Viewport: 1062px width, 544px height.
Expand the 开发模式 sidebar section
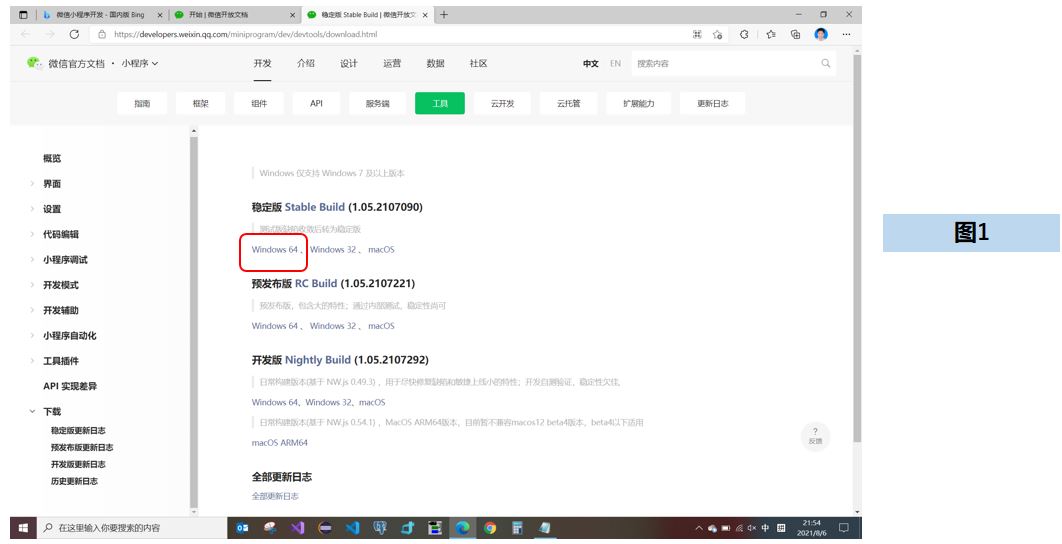coord(61,285)
